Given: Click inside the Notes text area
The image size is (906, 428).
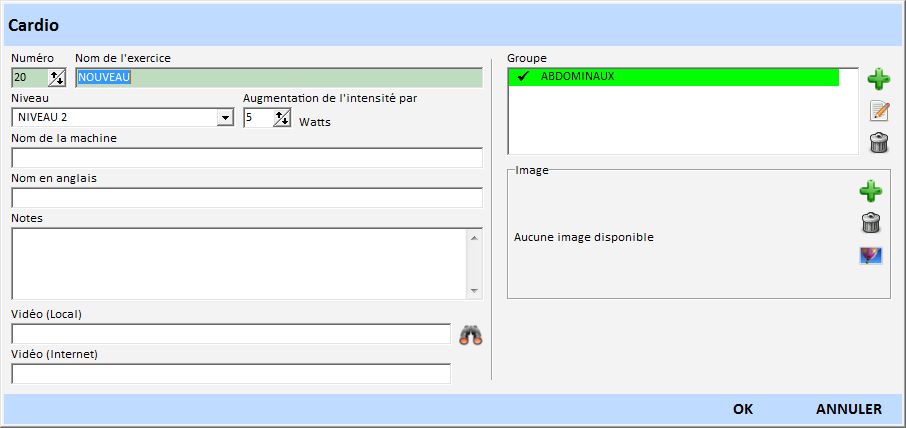Looking at the screenshot, I should 238,263.
